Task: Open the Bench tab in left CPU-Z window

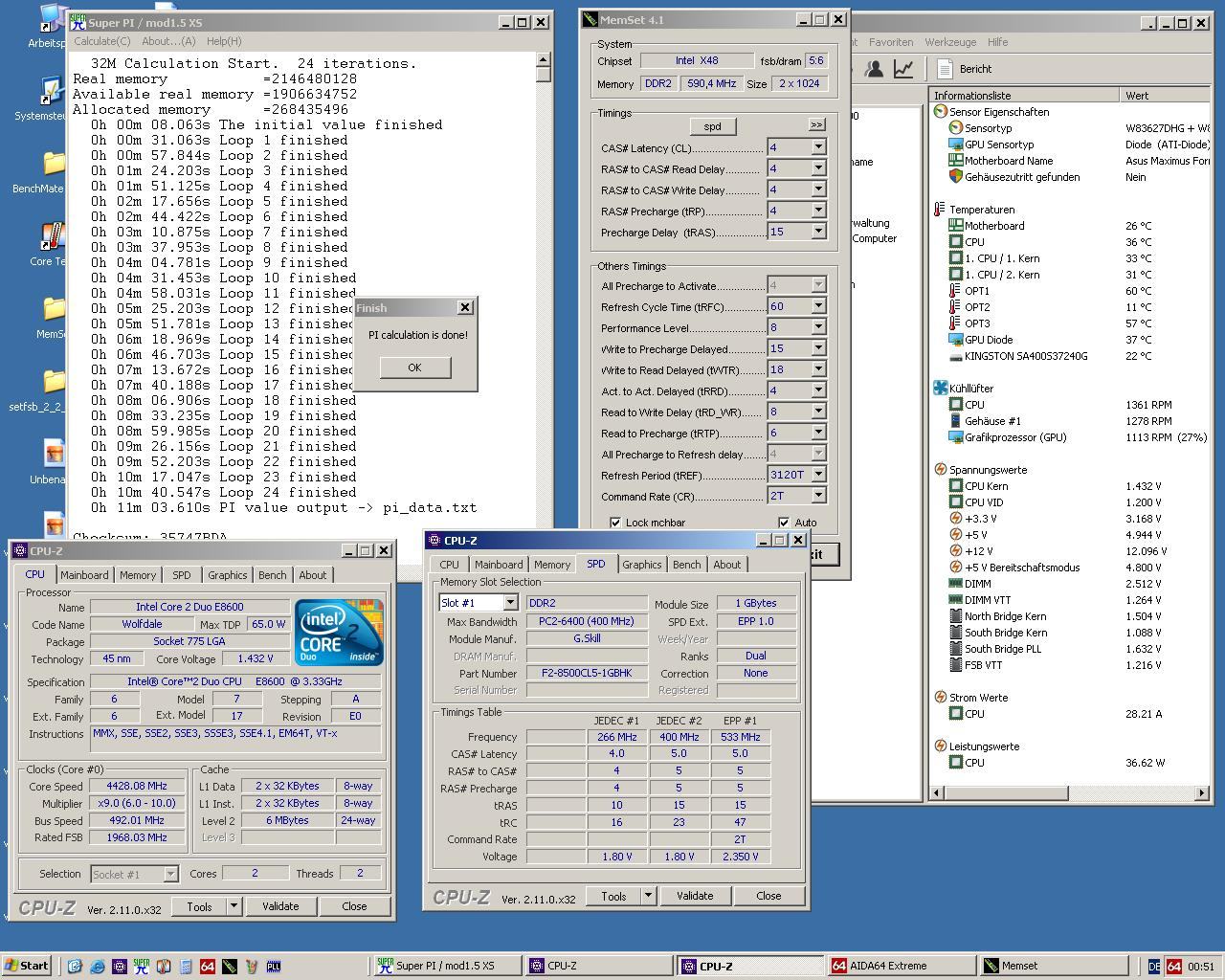Action: point(272,575)
